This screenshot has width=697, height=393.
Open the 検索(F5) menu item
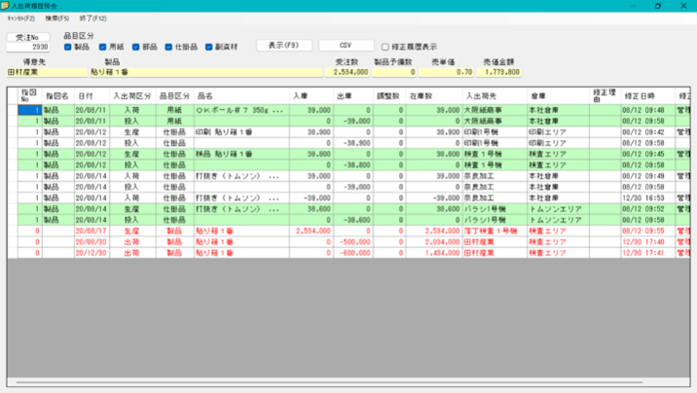(57, 18)
